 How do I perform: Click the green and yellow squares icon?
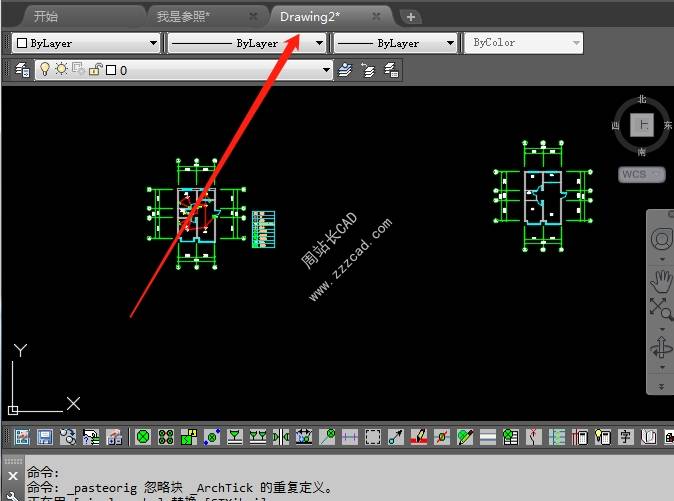pos(189,437)
